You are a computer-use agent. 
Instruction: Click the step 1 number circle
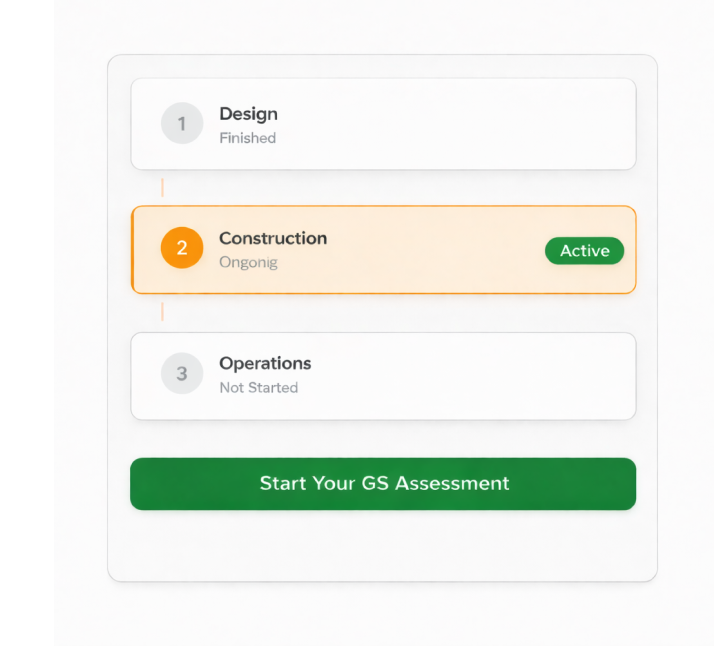(x=181, y=124)
